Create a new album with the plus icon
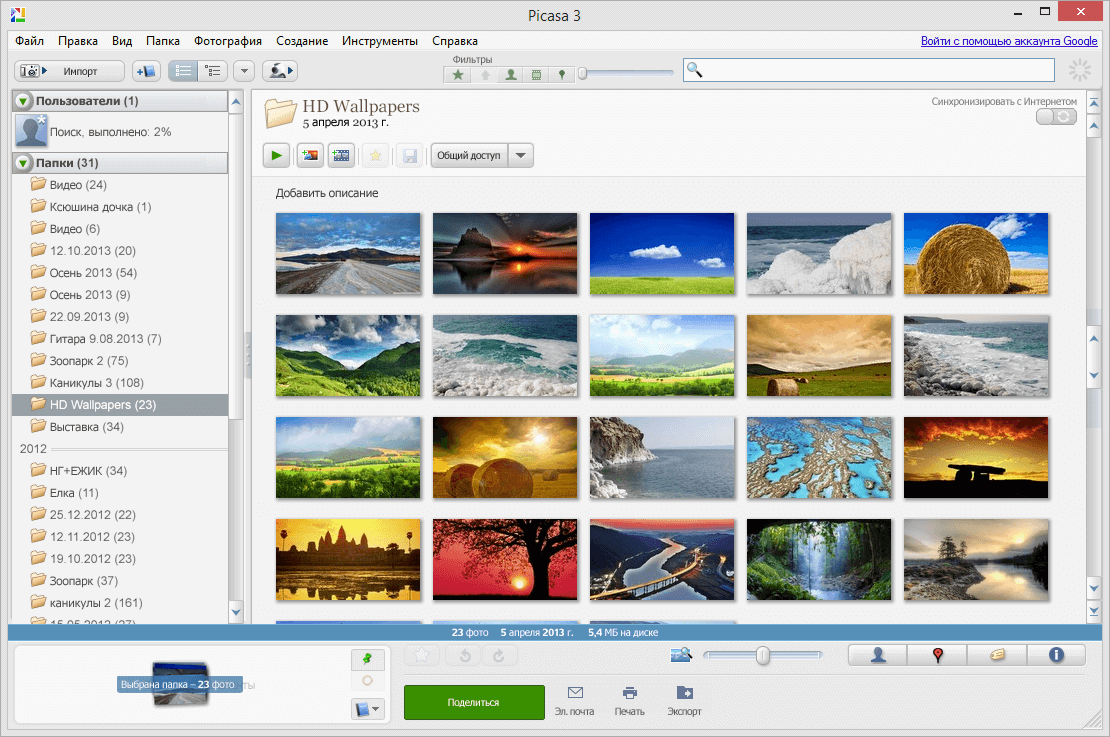This screenshot has width=1110, height=737. 146,71
